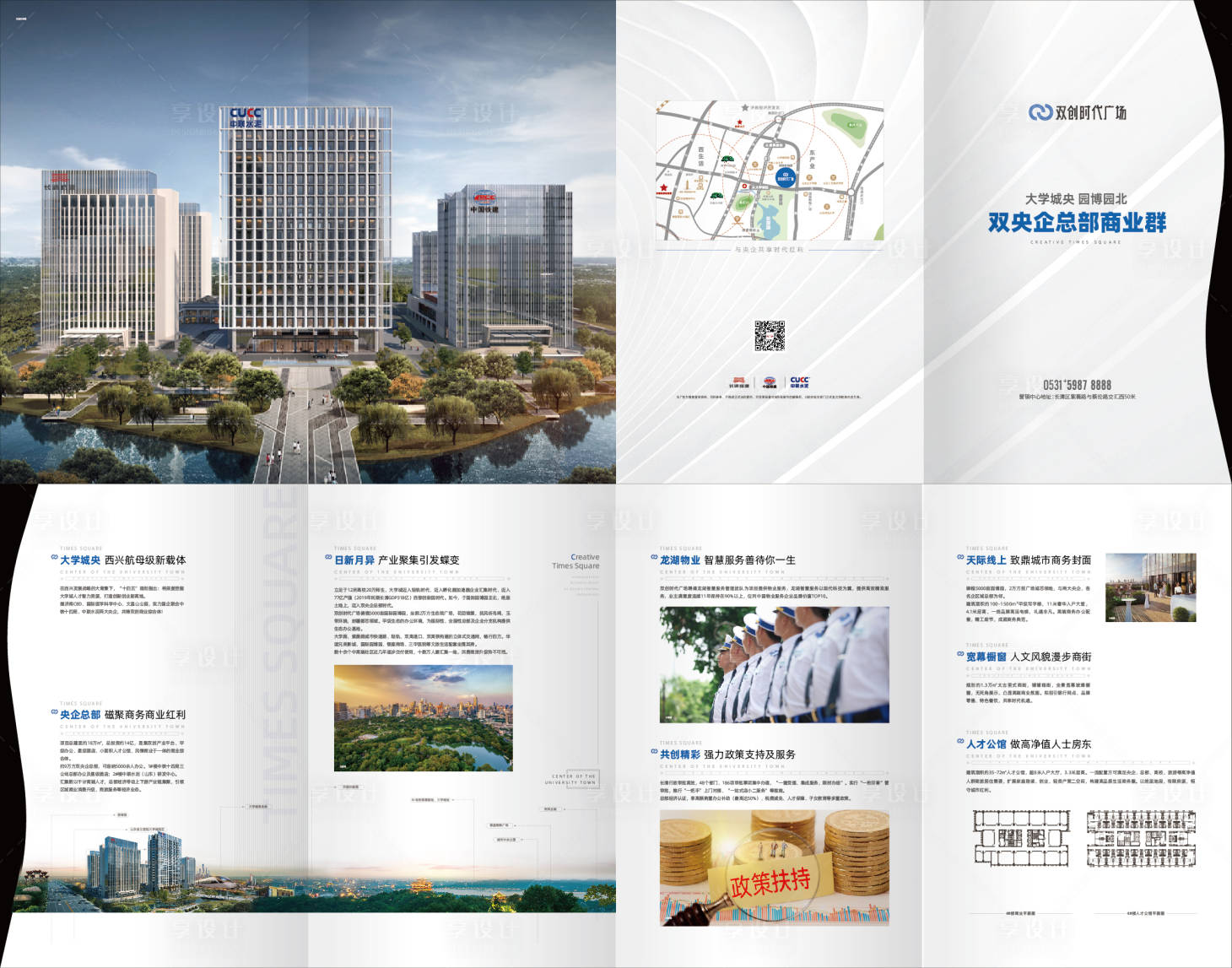
Task: Click the small blue icon before 宽幕橱窗 heading
Action: [x=960, y=653]
